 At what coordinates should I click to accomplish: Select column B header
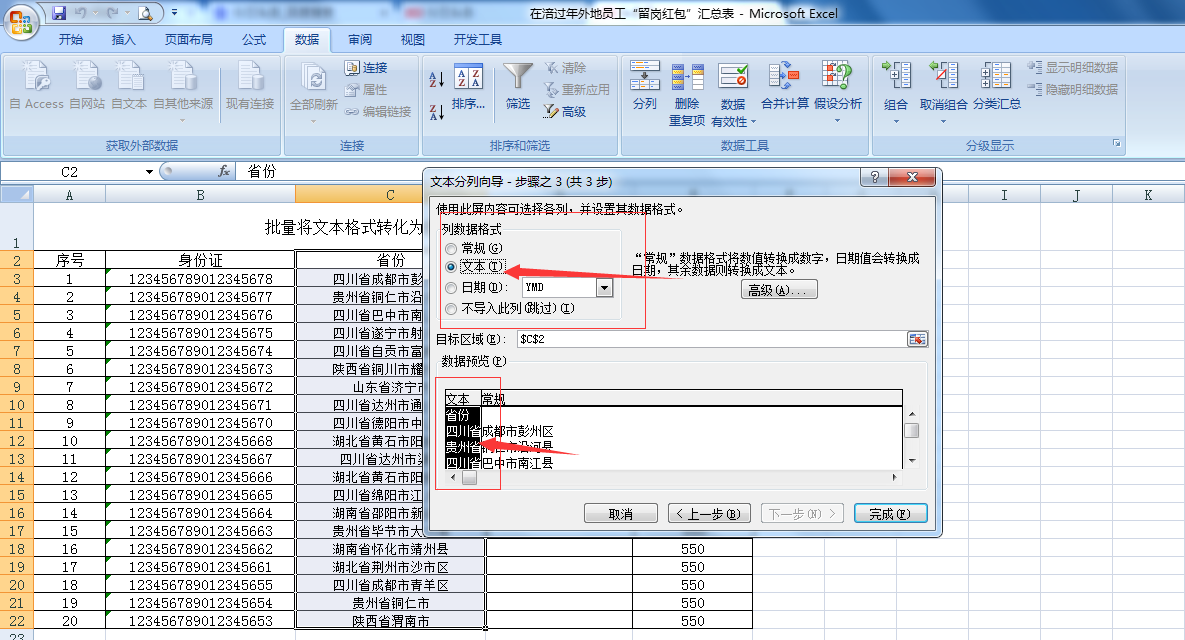[x=200, y=195]
